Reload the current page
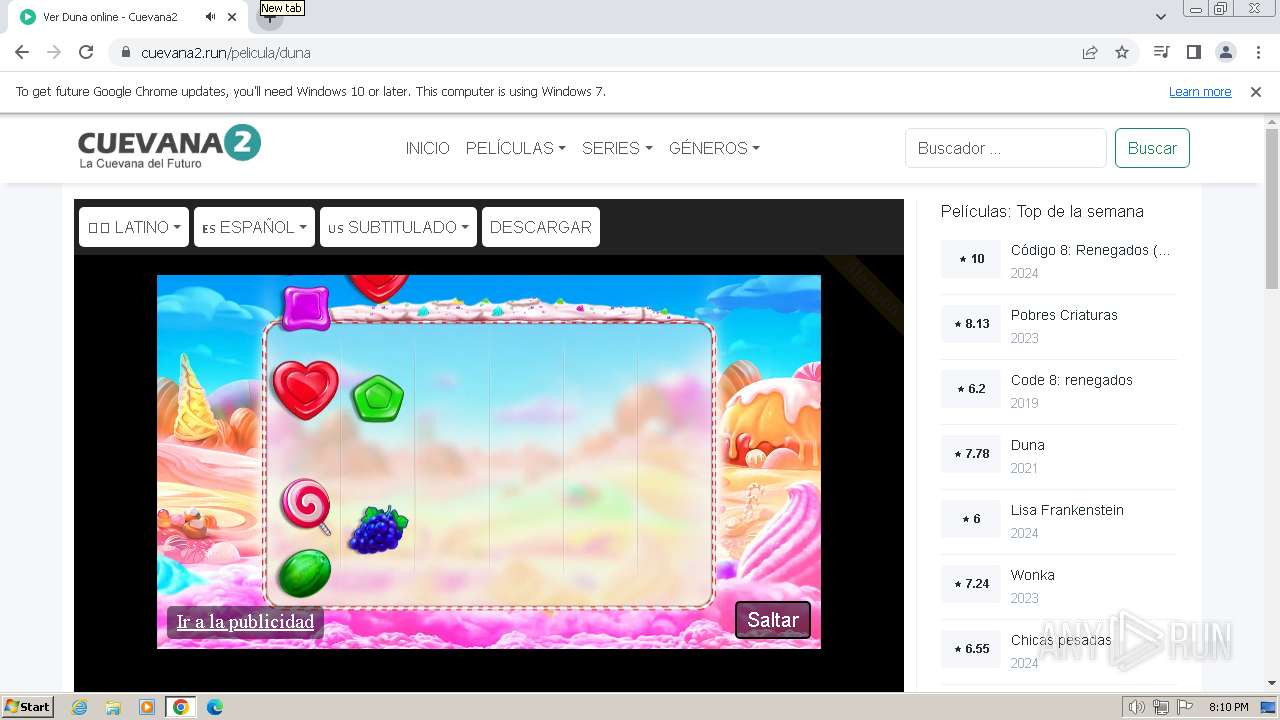Viewport: 1280px width, 720px height. click(x=86, y=52)
